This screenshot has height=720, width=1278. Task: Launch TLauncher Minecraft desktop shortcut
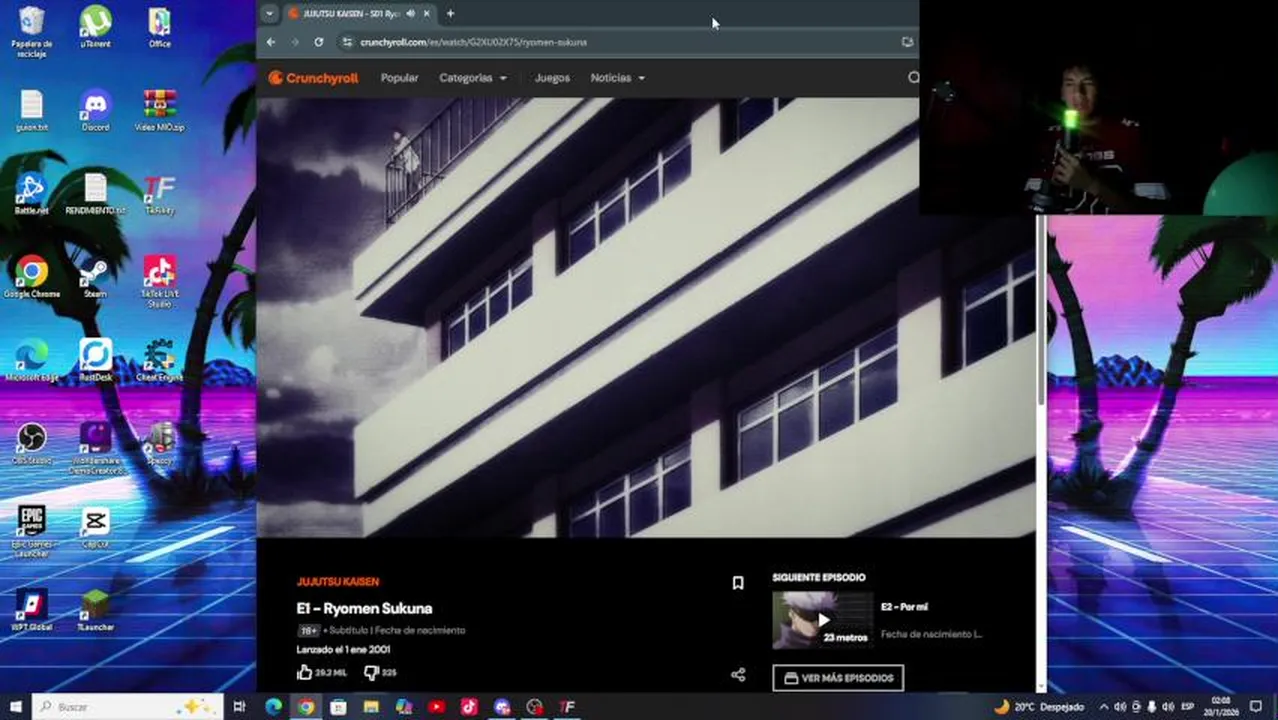tap(96, 610)
